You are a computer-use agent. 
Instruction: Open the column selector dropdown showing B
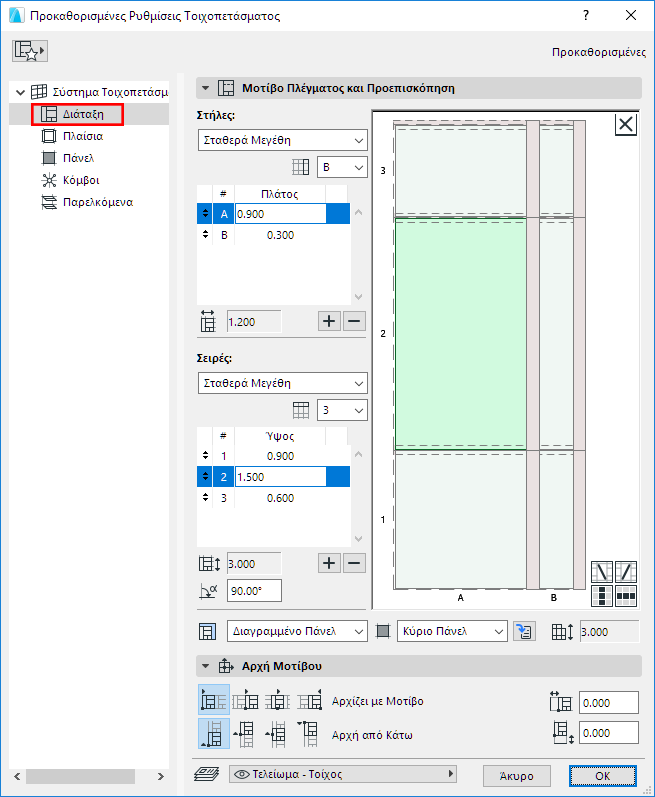point(342,167)
